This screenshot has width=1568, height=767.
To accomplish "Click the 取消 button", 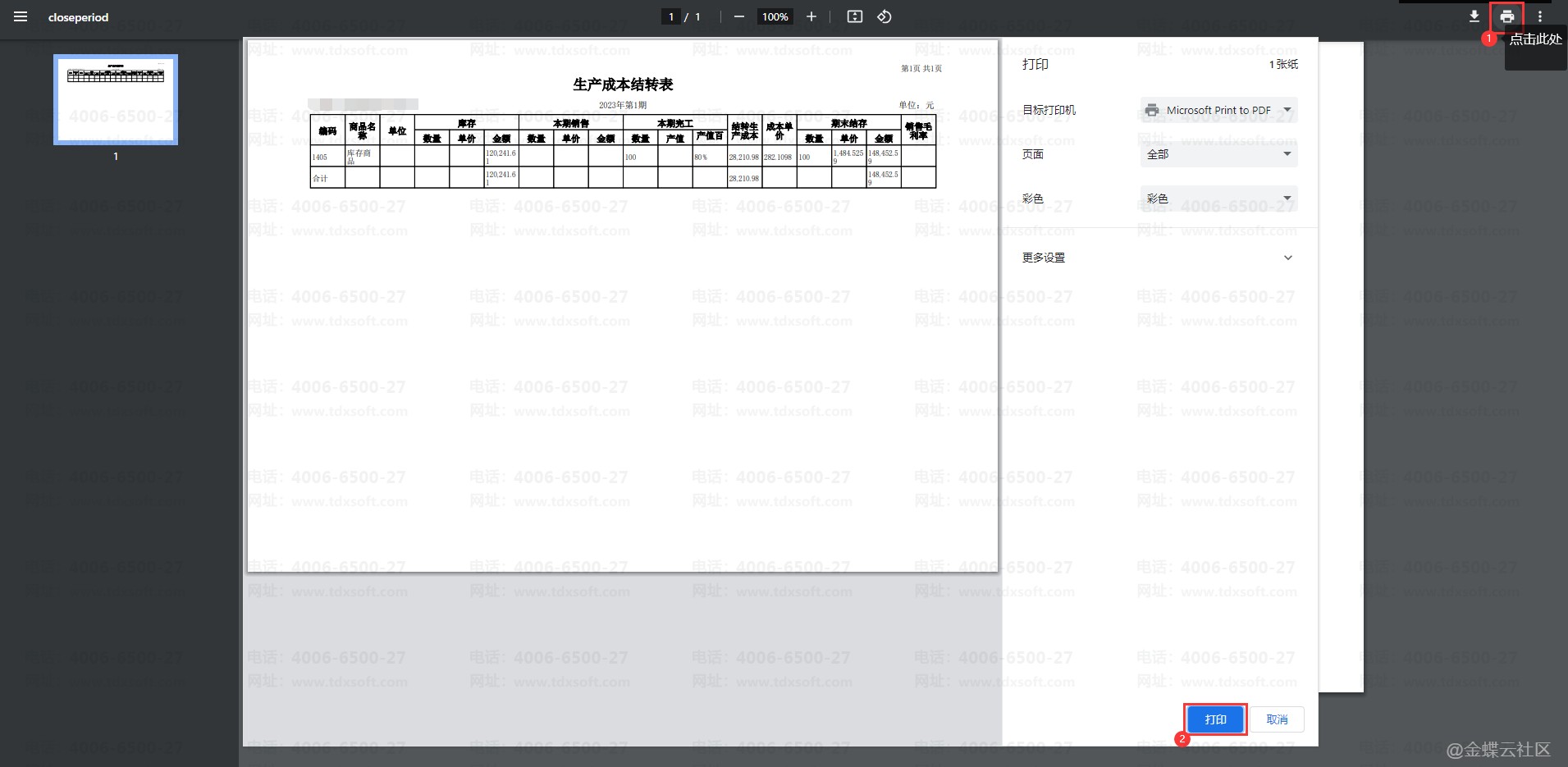I will point(1277,719).
